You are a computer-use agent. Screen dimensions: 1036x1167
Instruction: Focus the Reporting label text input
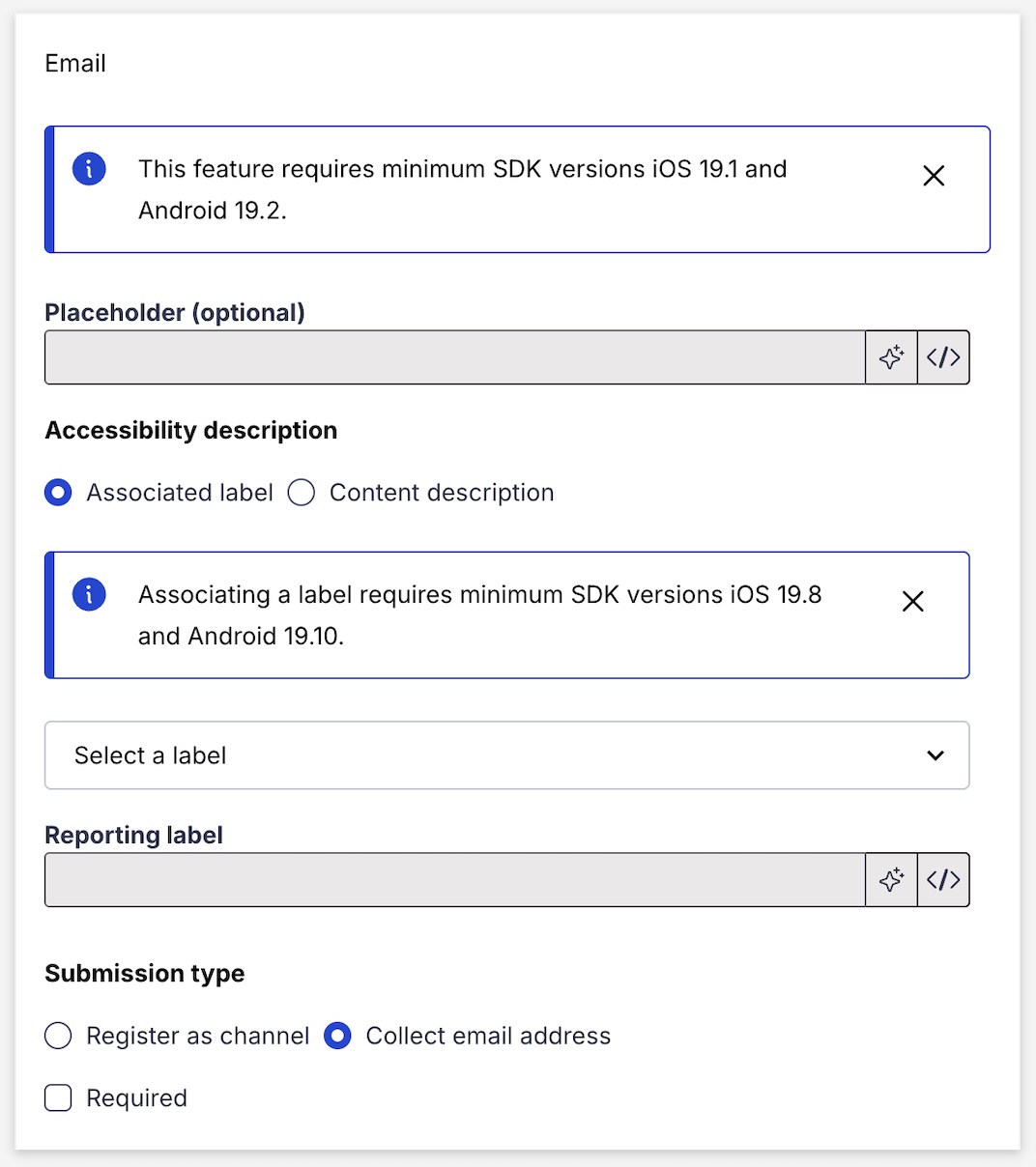[x=454, y=879]
